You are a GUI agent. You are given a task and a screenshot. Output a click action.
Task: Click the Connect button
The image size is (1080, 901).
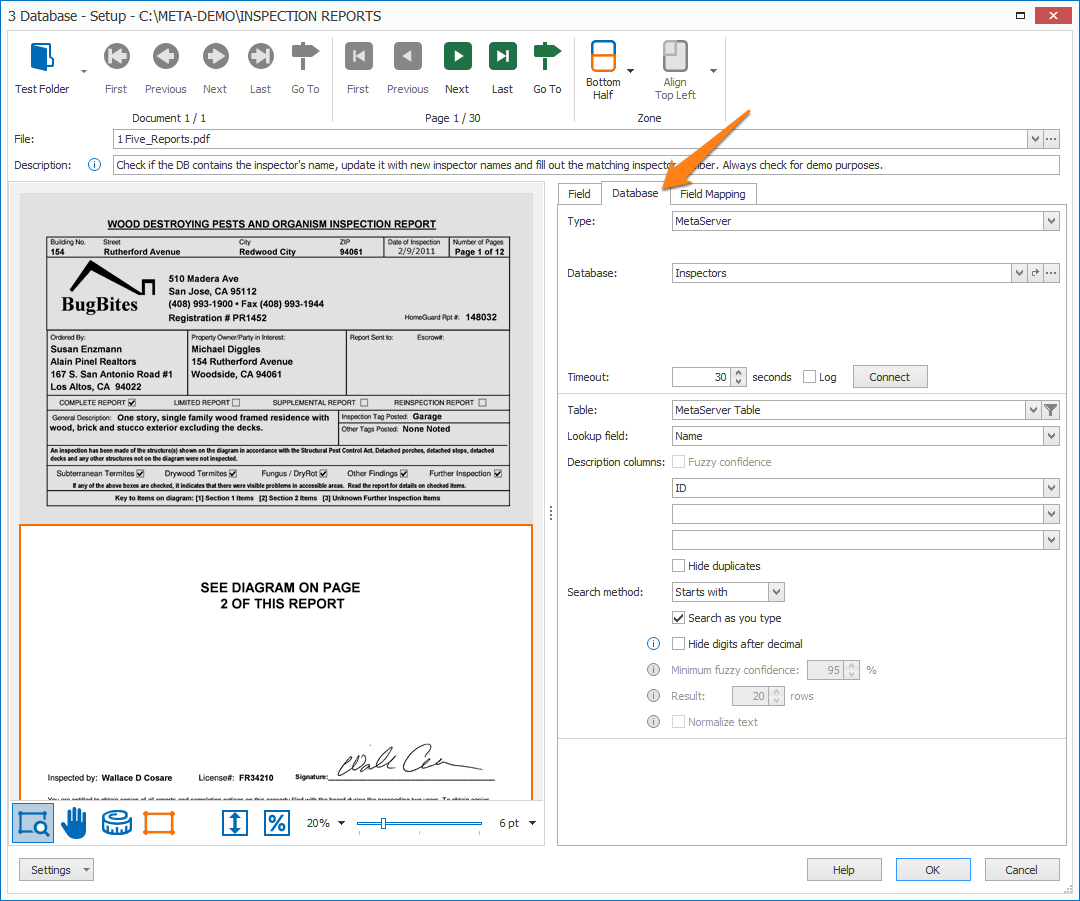pos(890,377)
